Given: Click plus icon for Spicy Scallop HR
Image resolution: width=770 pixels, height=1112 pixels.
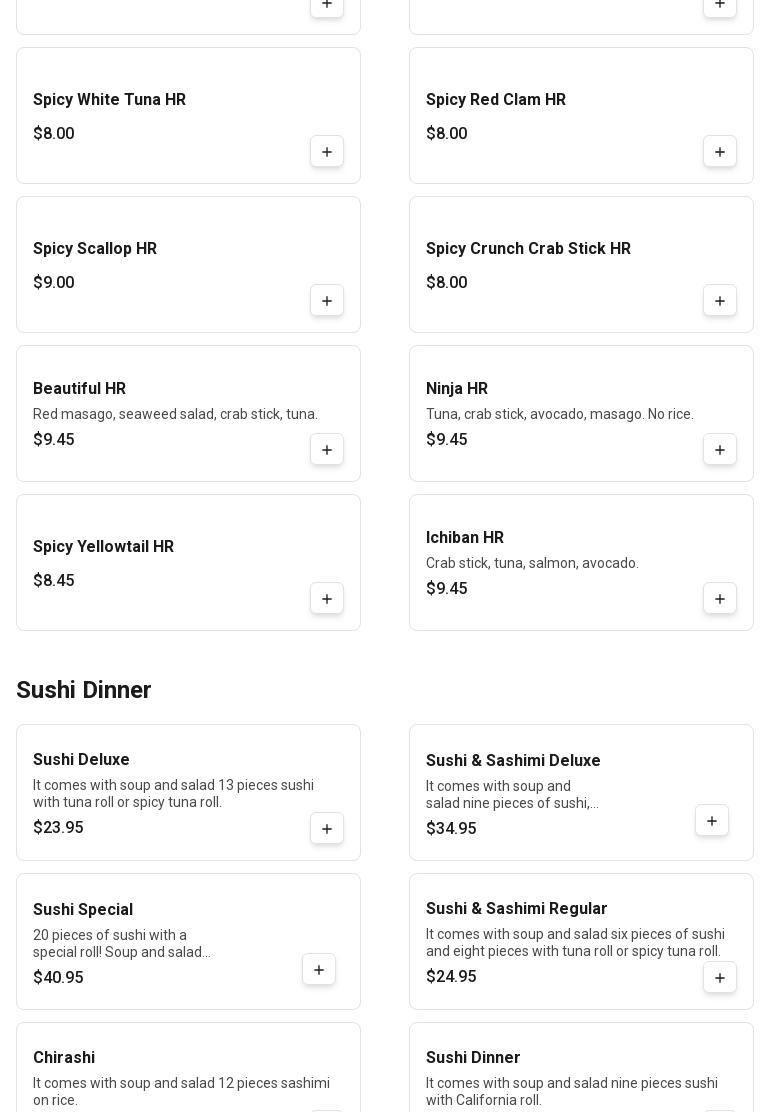Looking at the screenshot, I should [327, 301].
